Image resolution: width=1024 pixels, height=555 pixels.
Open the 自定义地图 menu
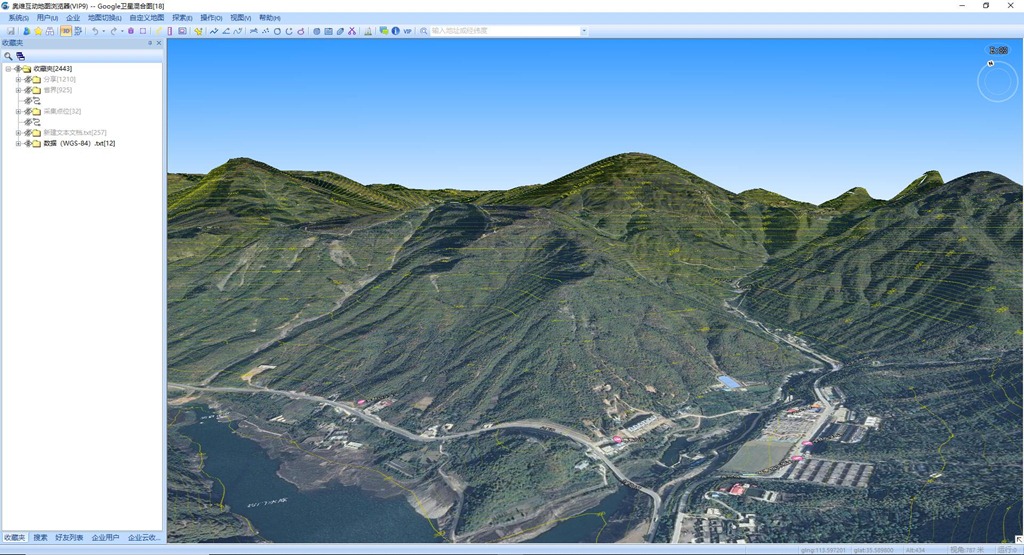pyautogui.click(x=147, y=18)
